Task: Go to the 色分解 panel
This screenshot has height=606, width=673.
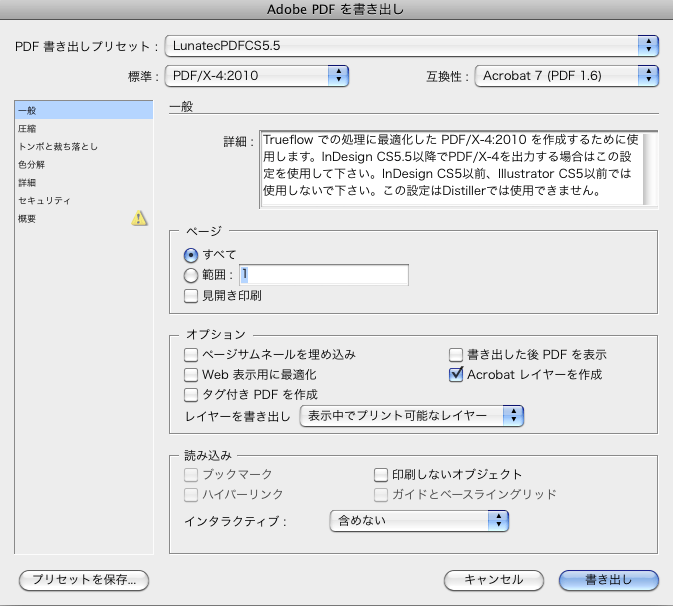Action: 84,164
